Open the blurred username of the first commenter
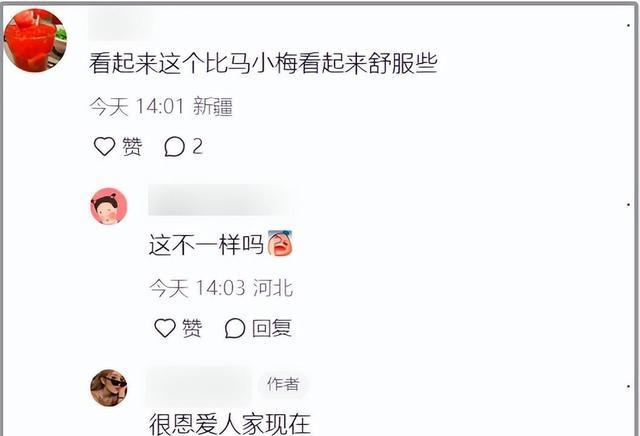Image resolution: width=640 pixels, height=436 pixels. tap(121, 24)
